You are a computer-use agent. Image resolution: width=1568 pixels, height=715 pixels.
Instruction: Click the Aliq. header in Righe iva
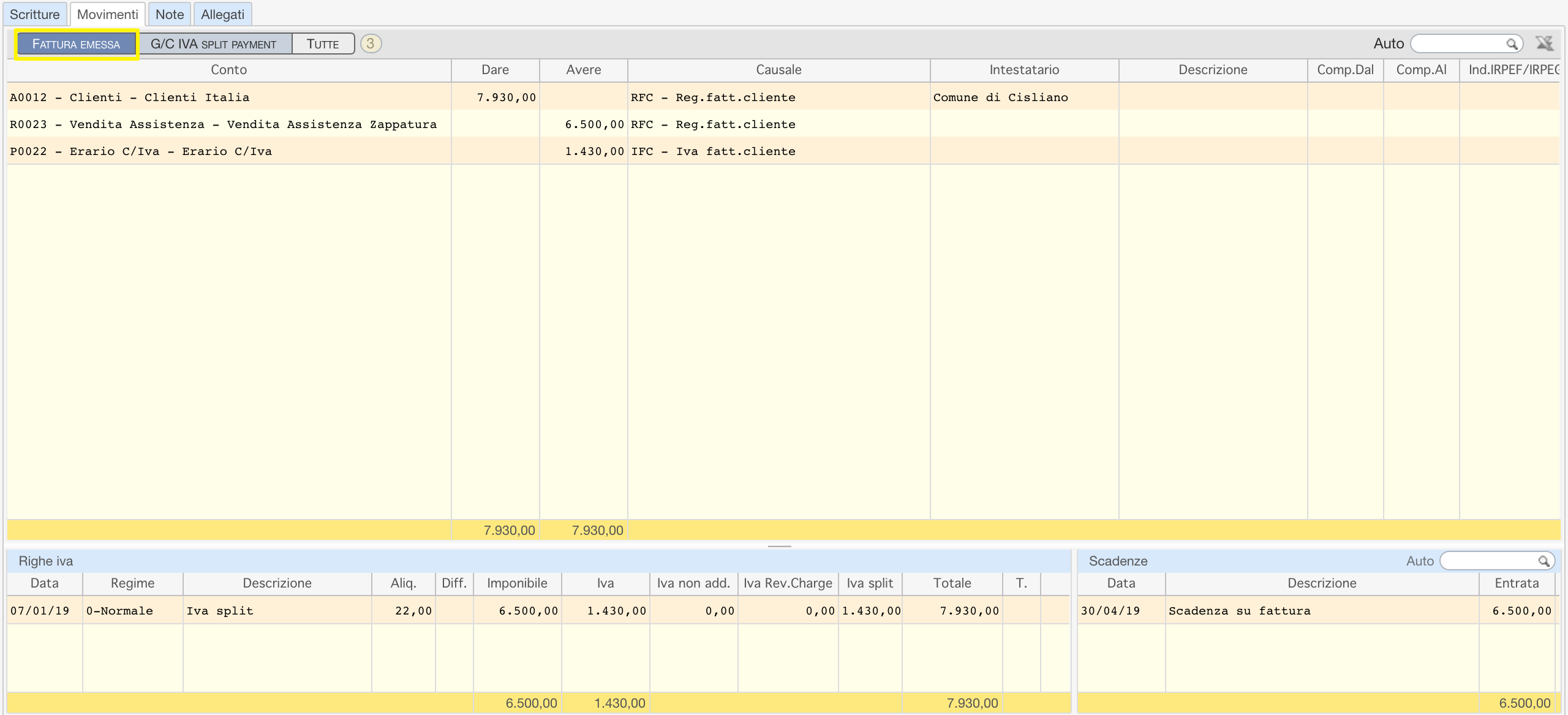tap(404, 583)
